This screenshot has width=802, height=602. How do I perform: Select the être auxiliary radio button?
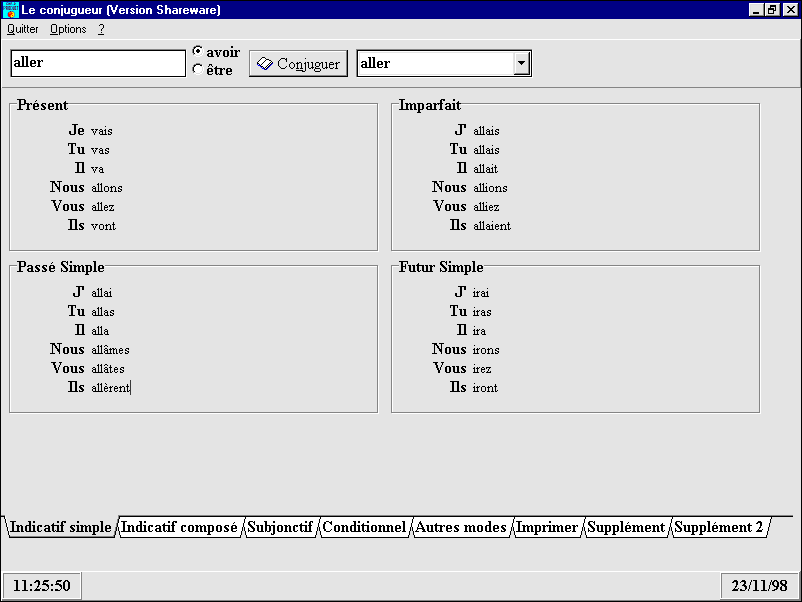click(x=197, y=70)
